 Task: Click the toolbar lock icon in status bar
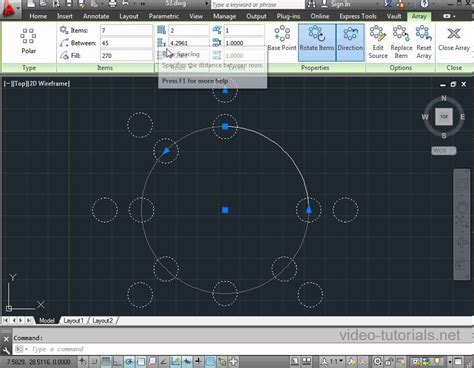pos(388,361)
